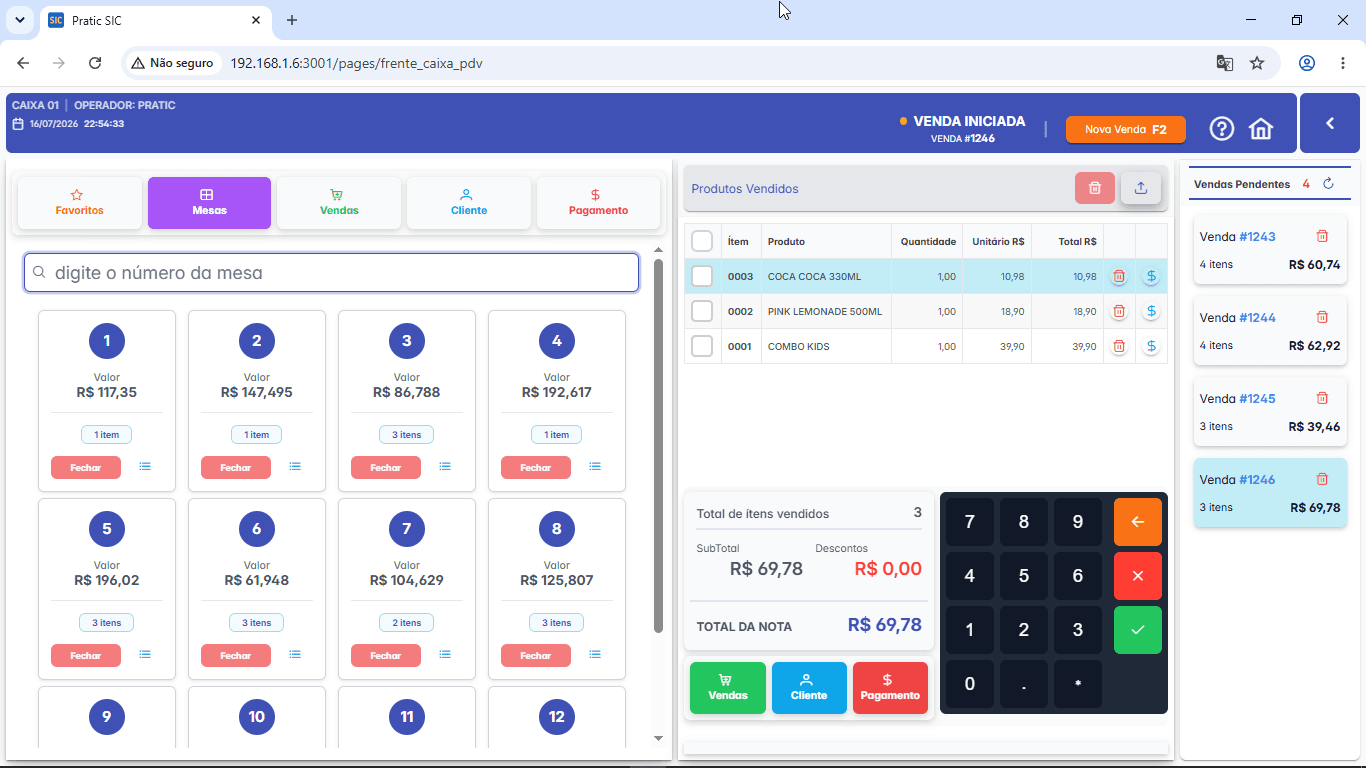
Task: Click the Não seguro site info chip
Action: tap(173, 63)
